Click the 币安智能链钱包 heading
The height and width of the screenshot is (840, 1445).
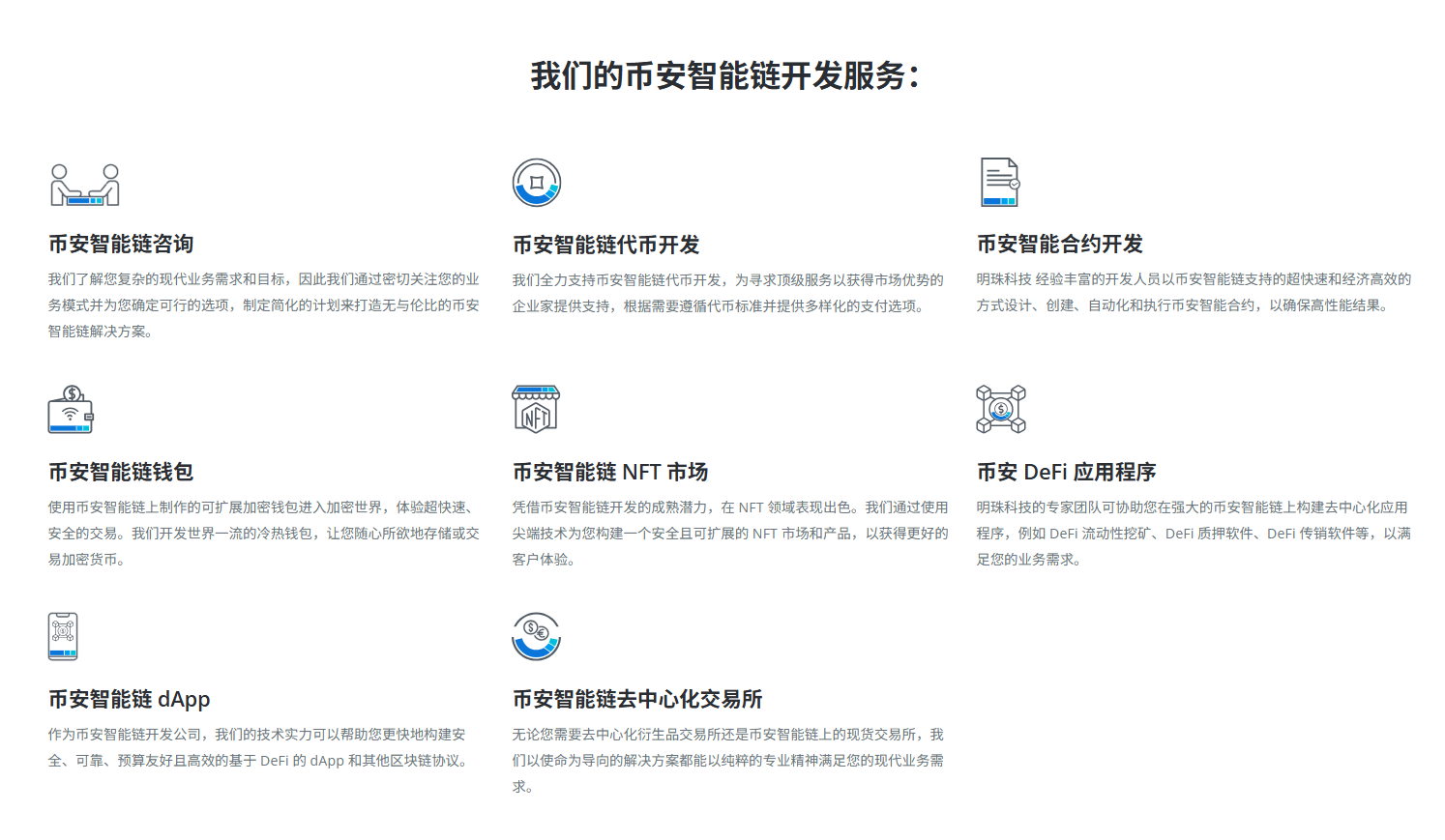[x=121, y=472]
